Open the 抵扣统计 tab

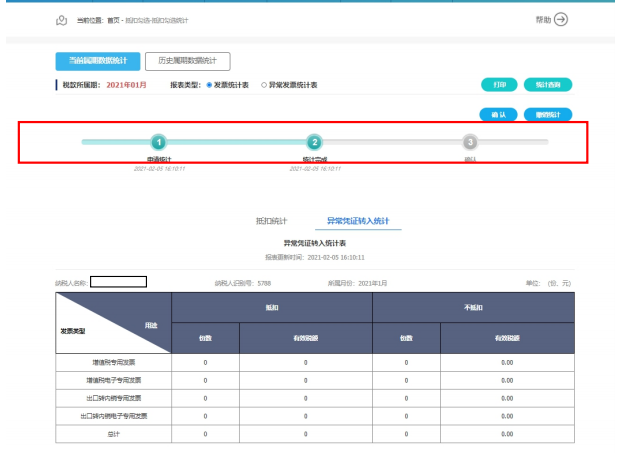[272, 221]
